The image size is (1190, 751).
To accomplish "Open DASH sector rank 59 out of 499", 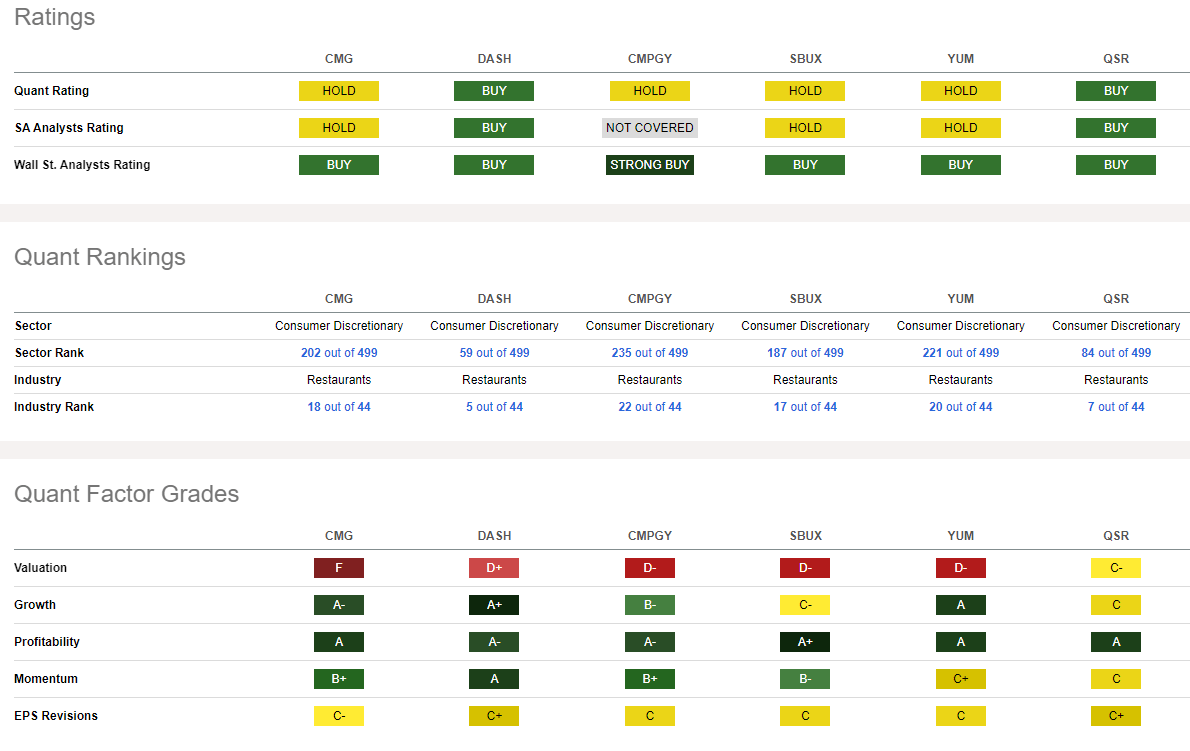I will [494, 353].
